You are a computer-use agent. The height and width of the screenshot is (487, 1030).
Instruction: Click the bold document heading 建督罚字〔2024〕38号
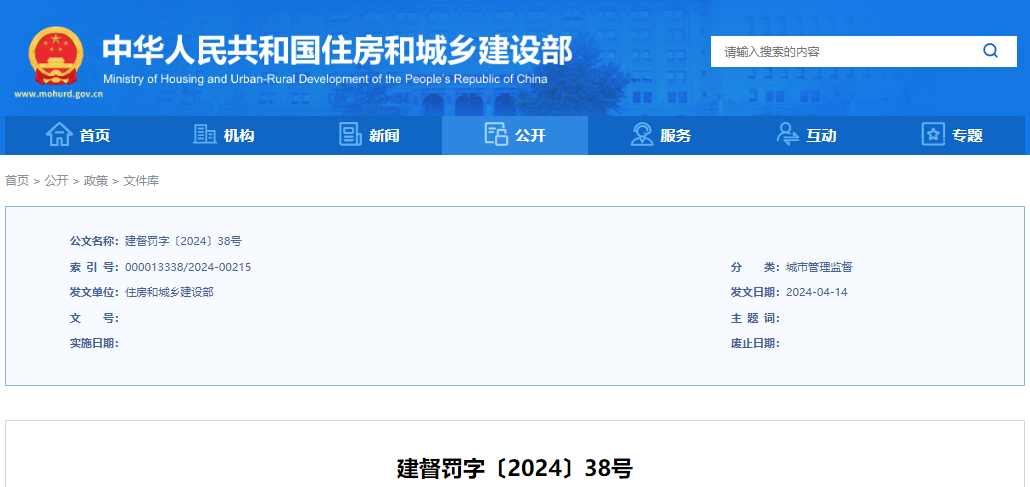[515, 468]
